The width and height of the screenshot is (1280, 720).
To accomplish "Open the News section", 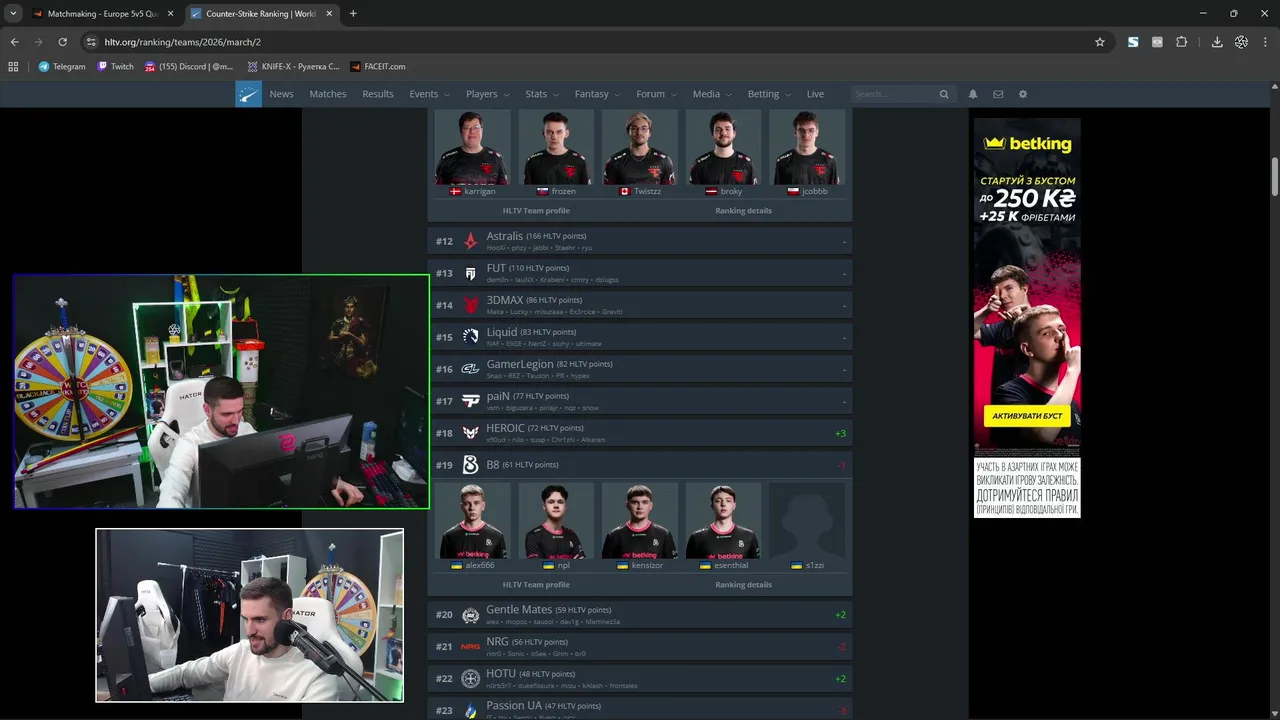I will tap(281, 94).
